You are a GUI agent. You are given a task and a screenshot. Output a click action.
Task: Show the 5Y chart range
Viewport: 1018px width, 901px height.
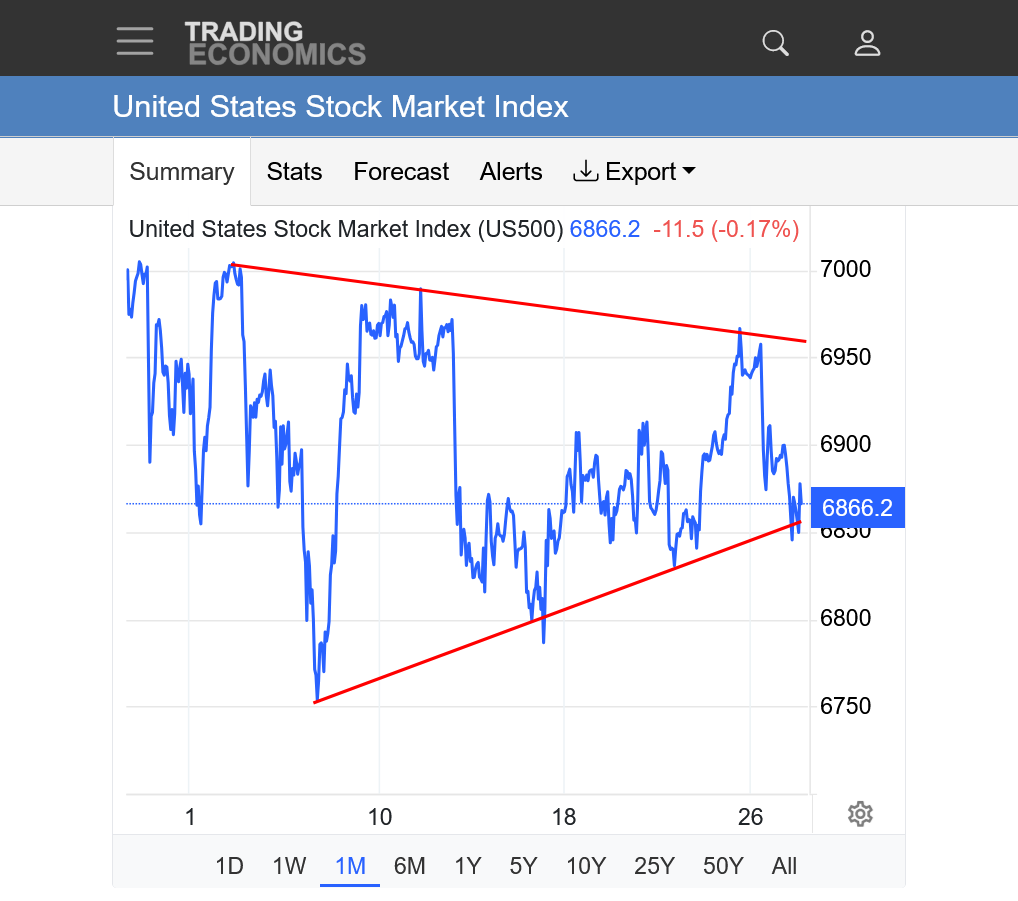[x=524, y=866]
